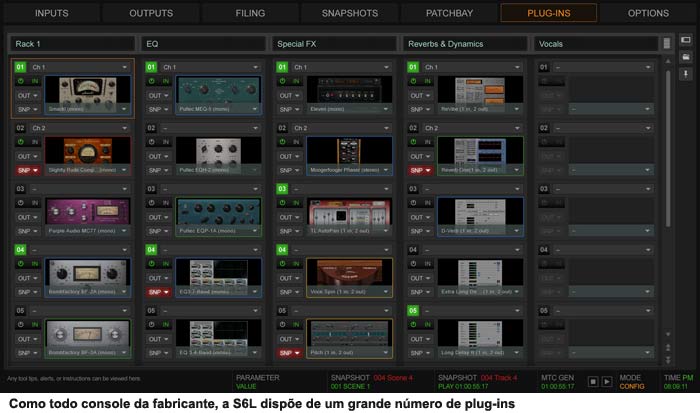Click the rack list icon beside Vocals

pos(667,43)
